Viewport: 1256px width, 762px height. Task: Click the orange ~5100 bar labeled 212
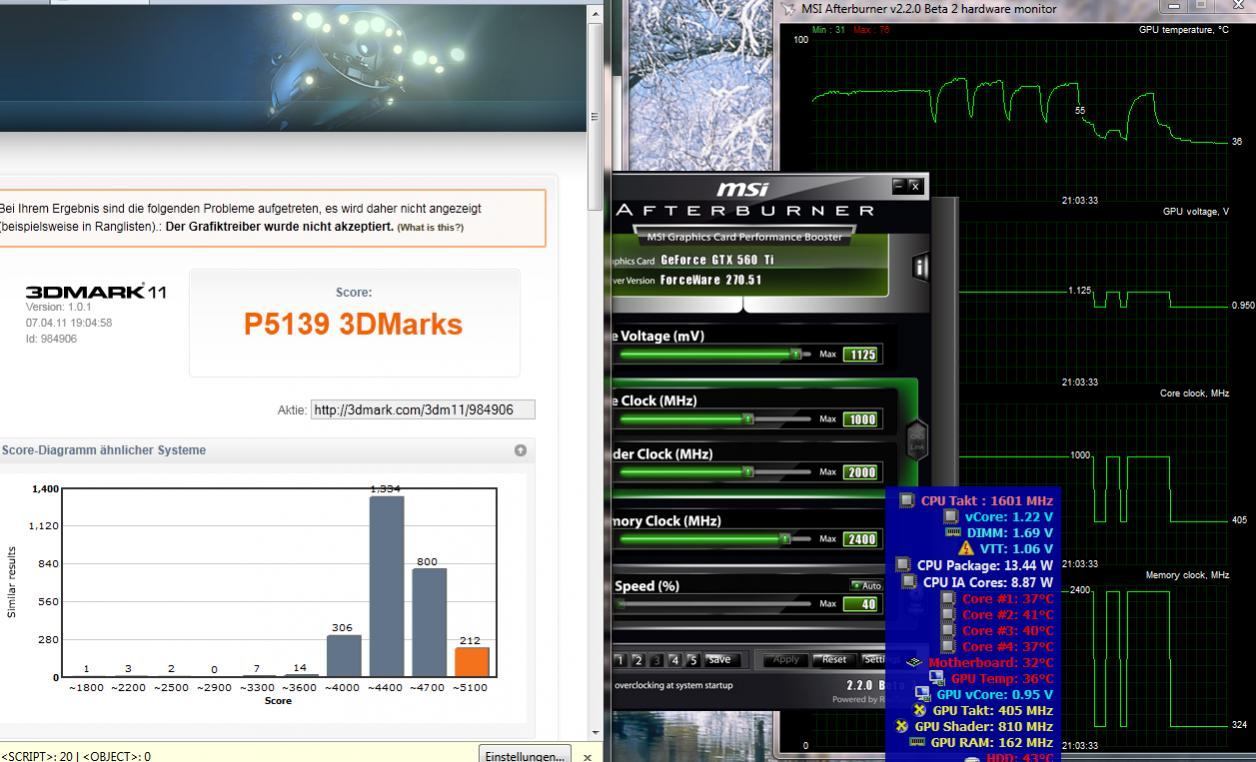tap(472, 662)
